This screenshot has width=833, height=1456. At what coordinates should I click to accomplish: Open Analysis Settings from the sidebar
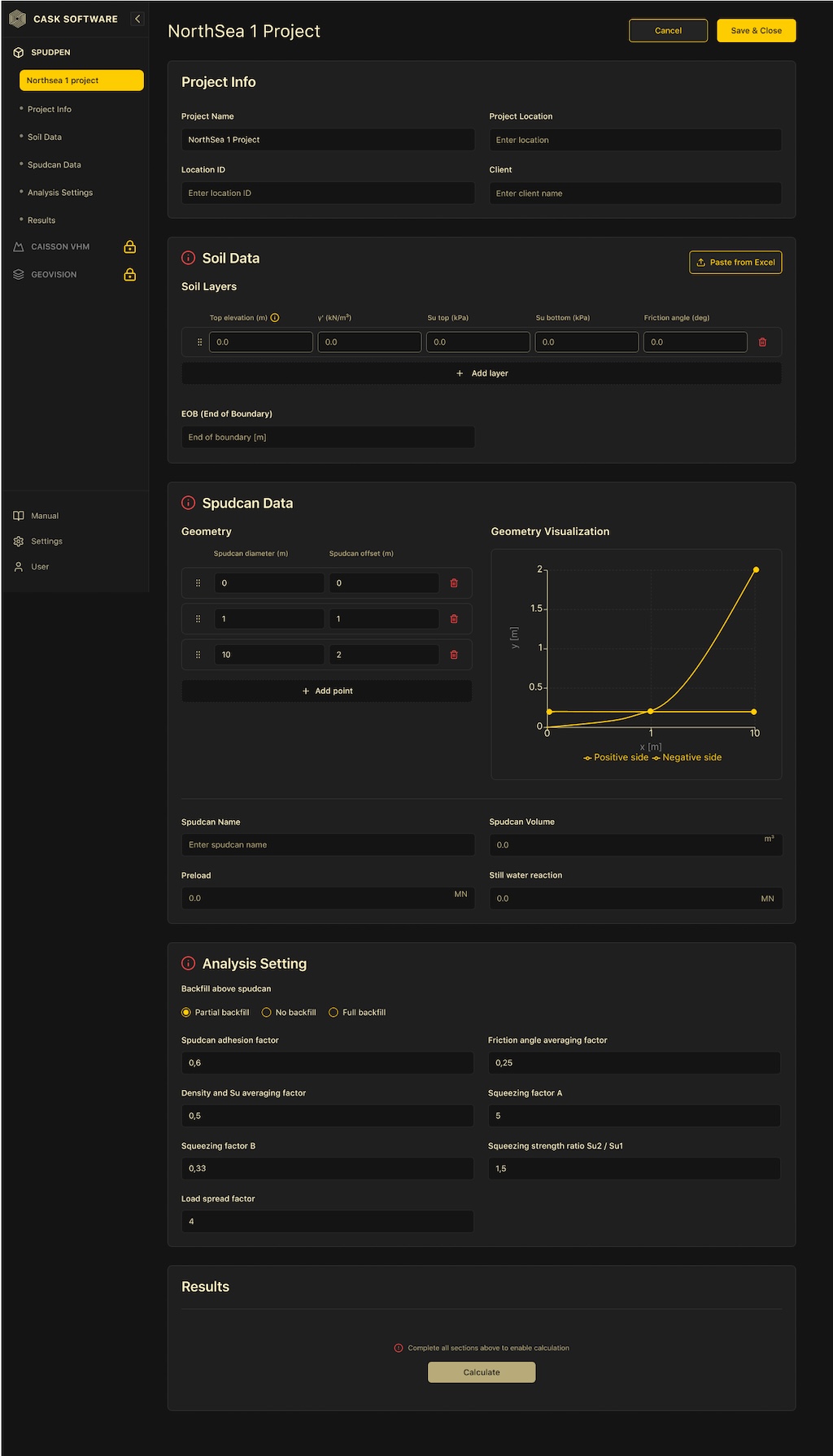point(60,193)
